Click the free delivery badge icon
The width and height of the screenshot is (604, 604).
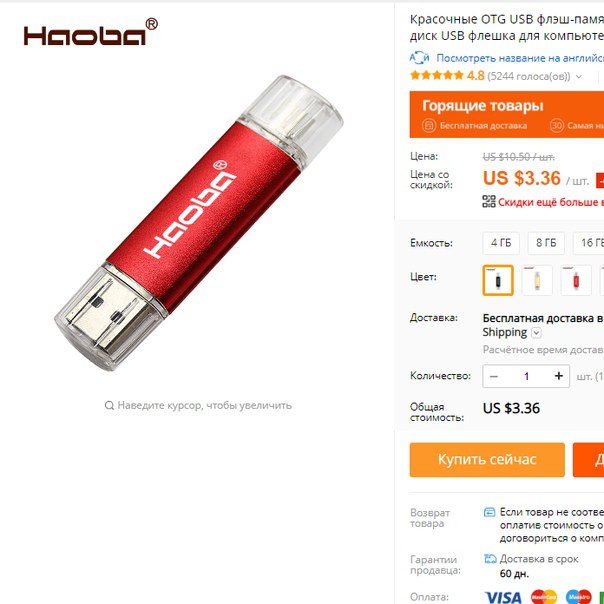[429, 126]
